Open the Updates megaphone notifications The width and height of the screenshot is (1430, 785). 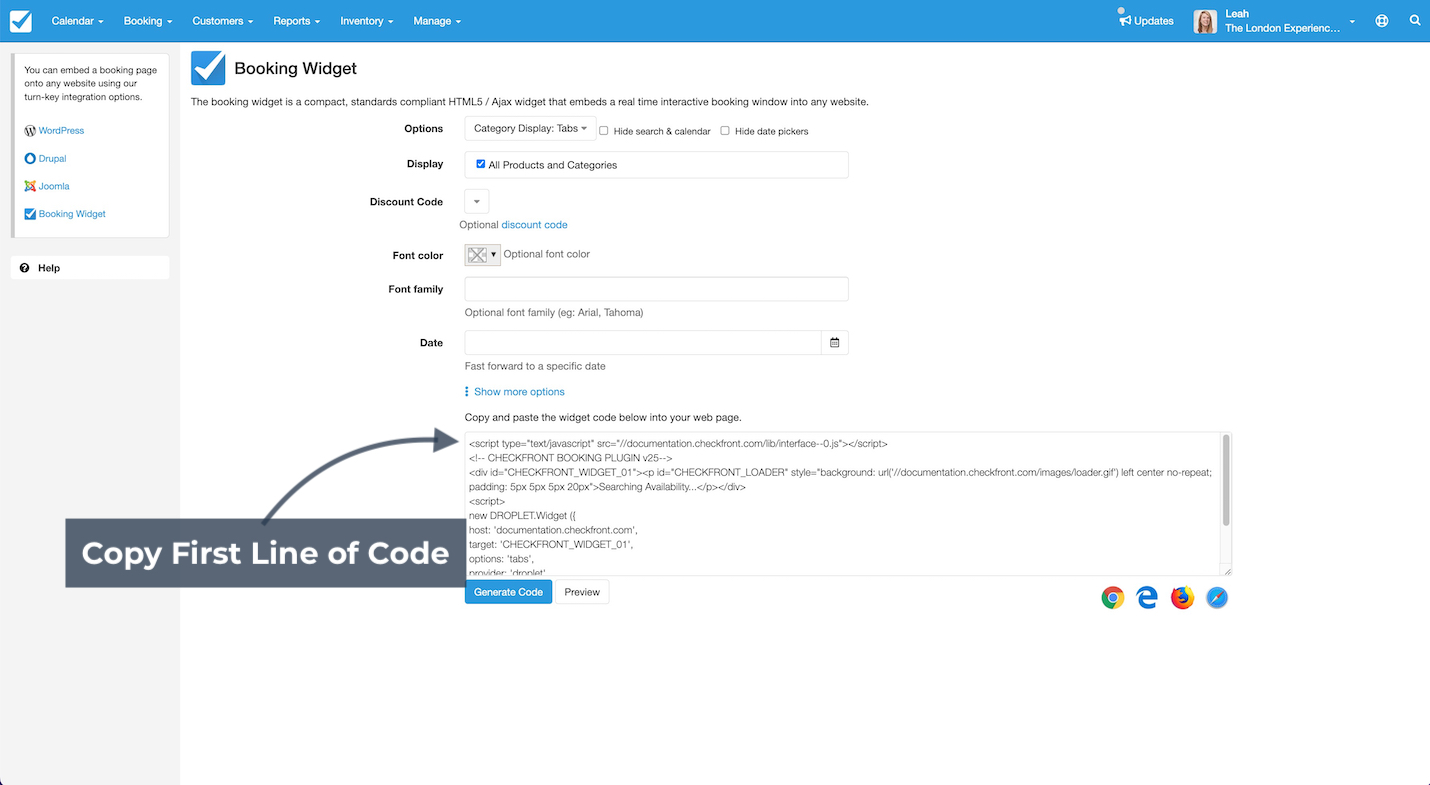pos(1124,18)
